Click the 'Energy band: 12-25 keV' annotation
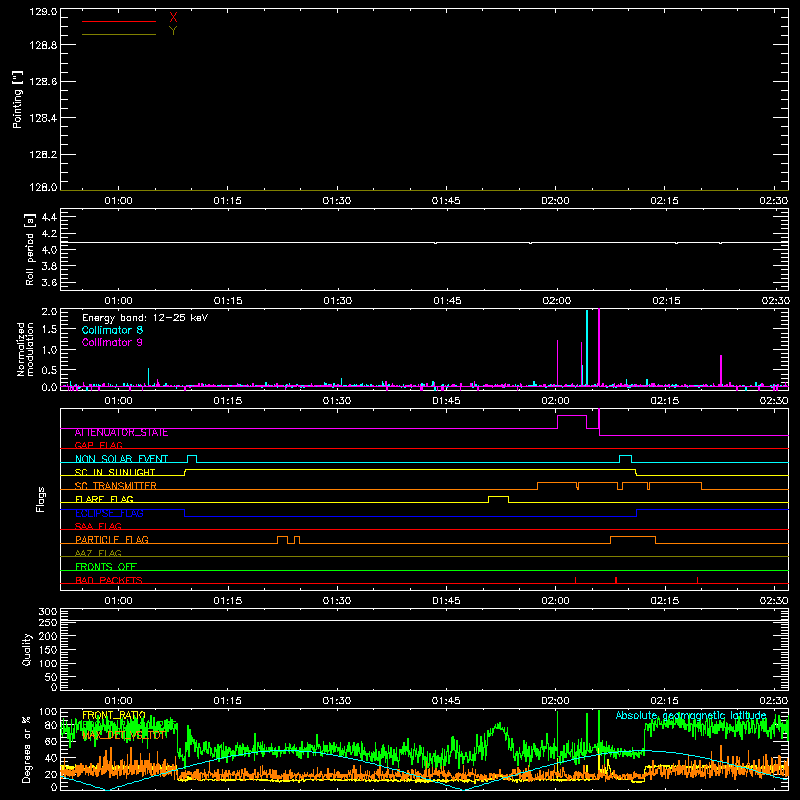The image size is (800, 800). [x=145, y=318]
